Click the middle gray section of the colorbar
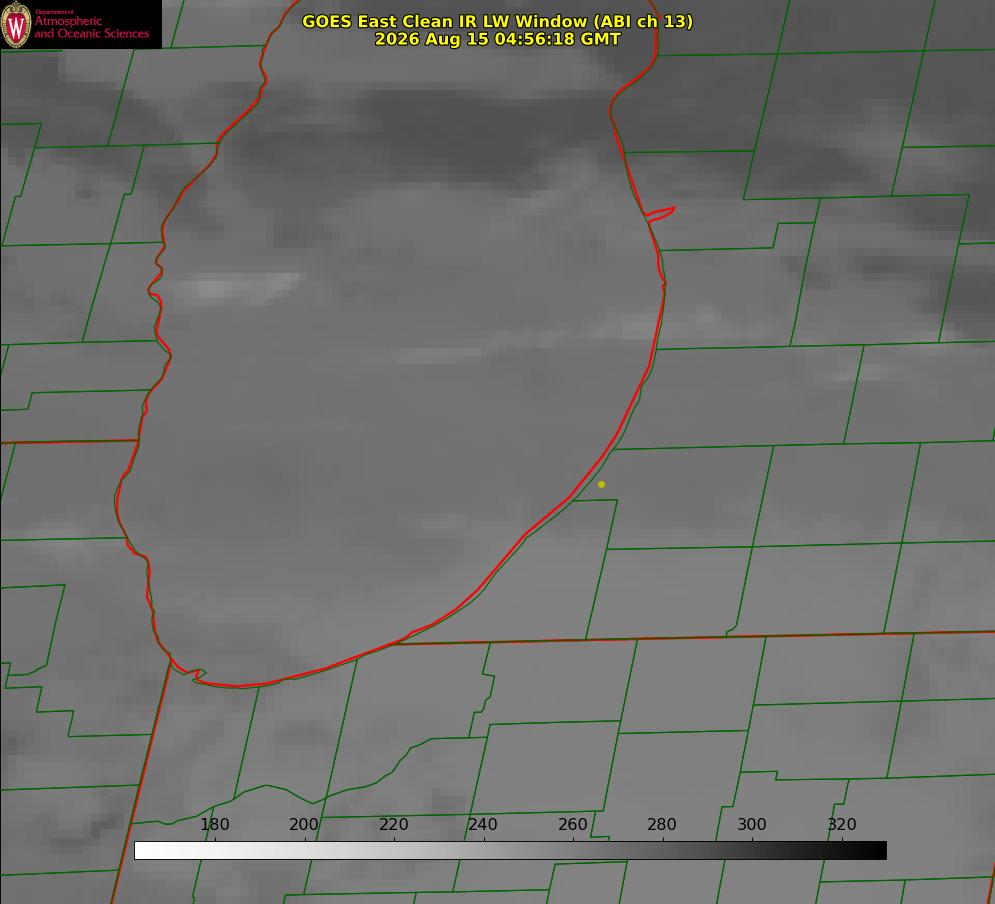Viewport: 995px width, 904px height. pyautogui.click(x=510, y=850)
